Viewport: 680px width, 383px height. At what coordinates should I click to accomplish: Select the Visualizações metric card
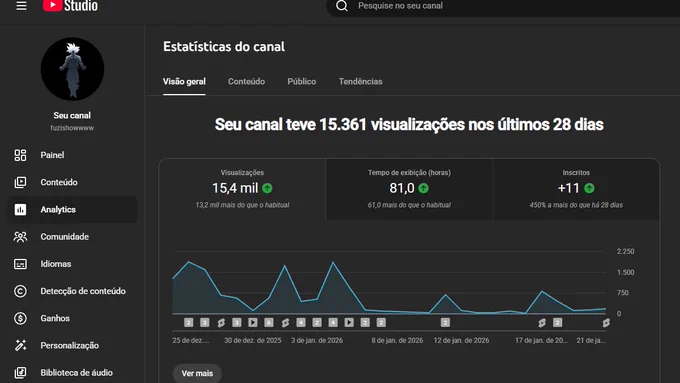click(242, 189)
